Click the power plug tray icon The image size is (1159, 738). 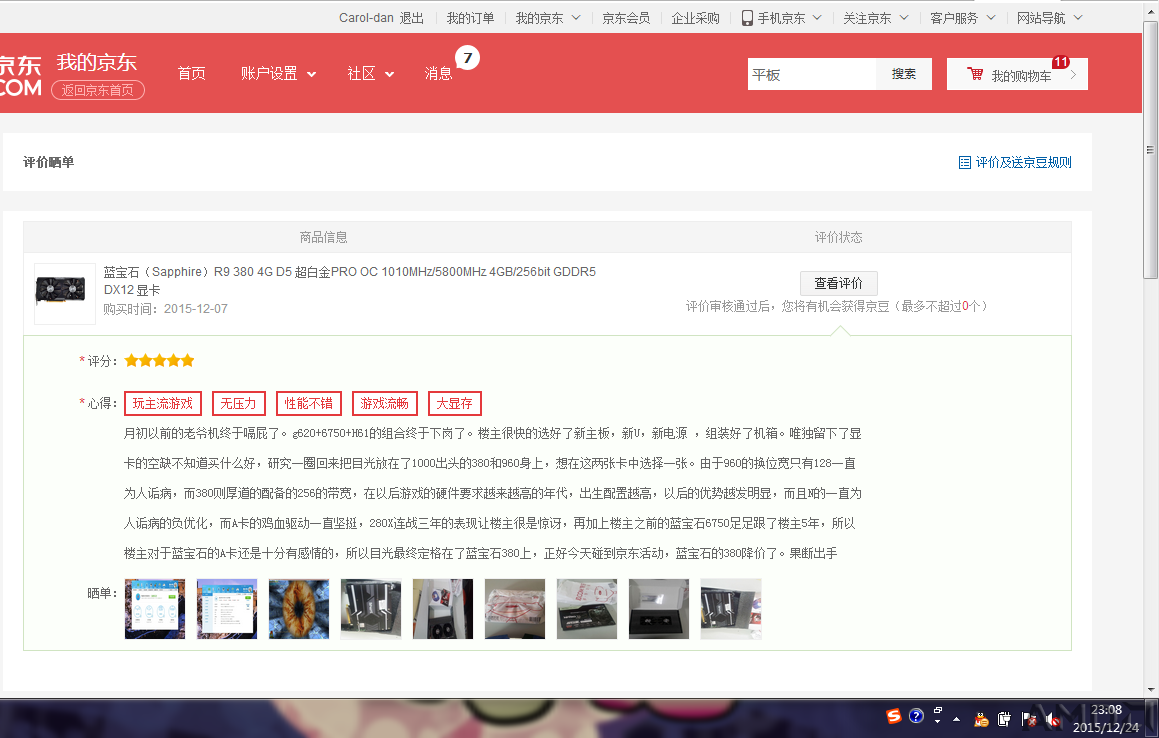1005,719
